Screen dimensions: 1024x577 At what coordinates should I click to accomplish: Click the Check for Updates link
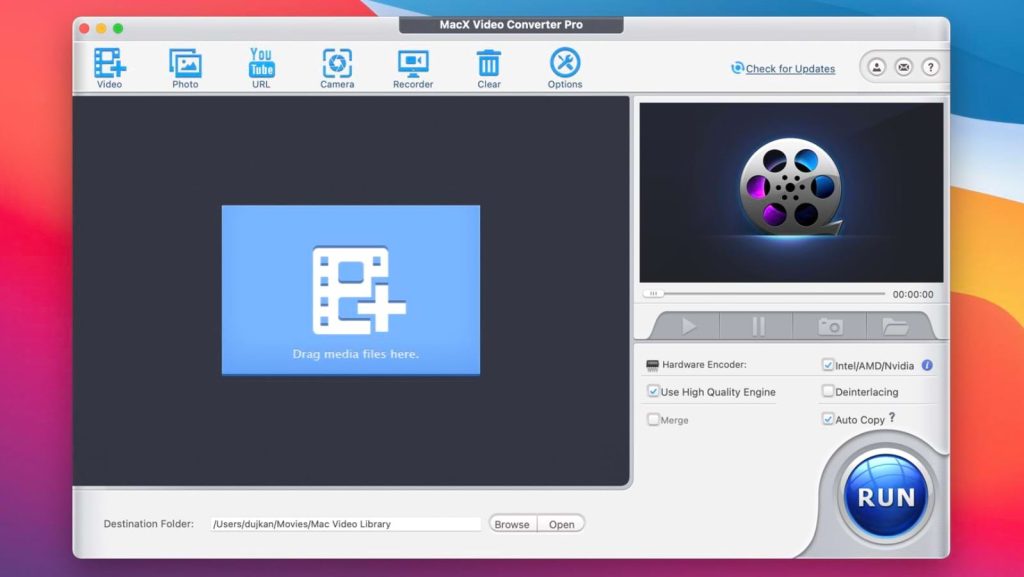pos(790,69)
